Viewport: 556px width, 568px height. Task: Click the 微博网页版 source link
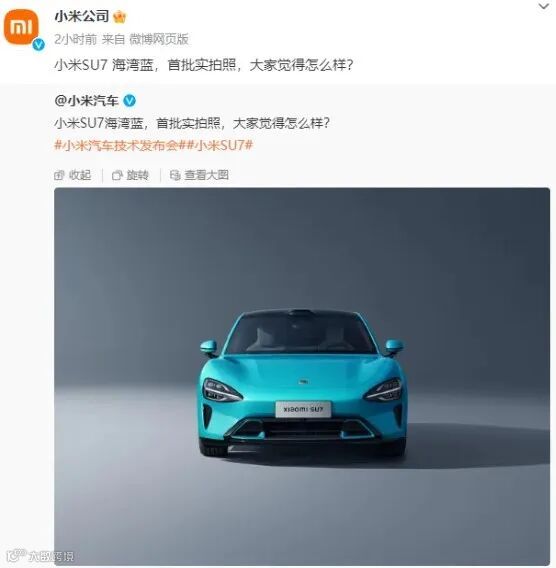159,39
